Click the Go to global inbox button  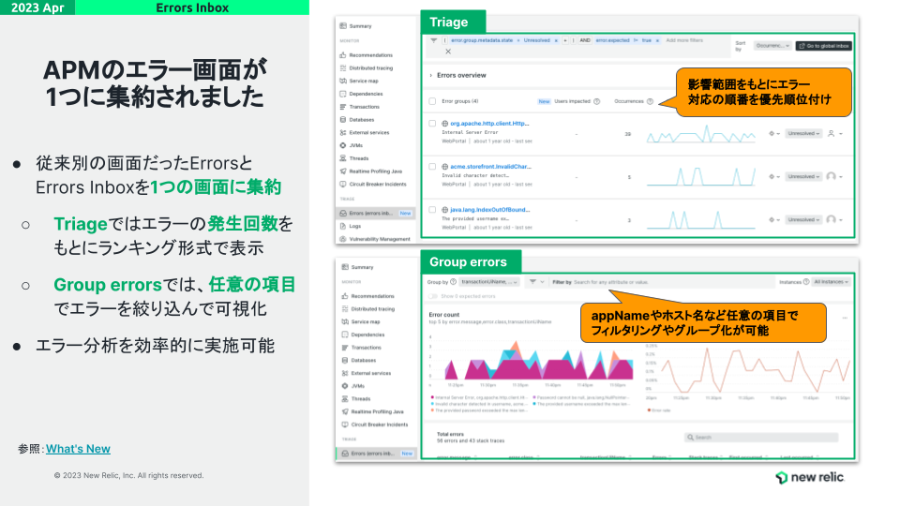pos(824,45)
